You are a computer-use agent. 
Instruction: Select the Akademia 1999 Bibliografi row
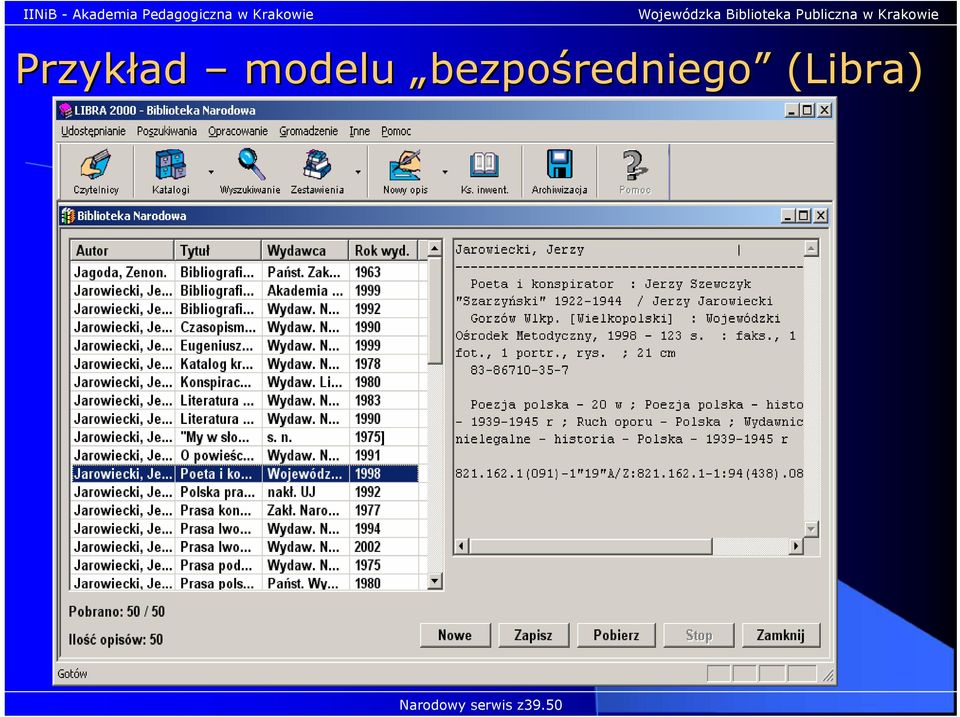pos(245,290)
